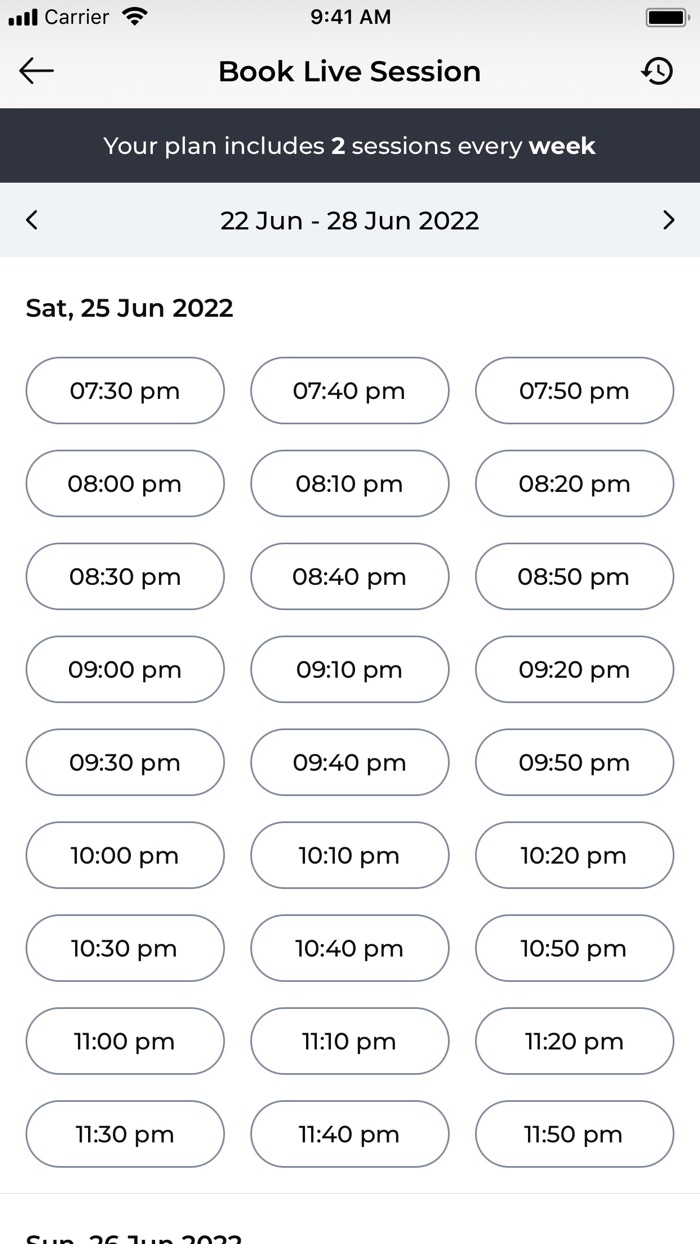Open the booking history clock icon
The height and width of the screenshot is (1244, 700).
tap(657, 71)
